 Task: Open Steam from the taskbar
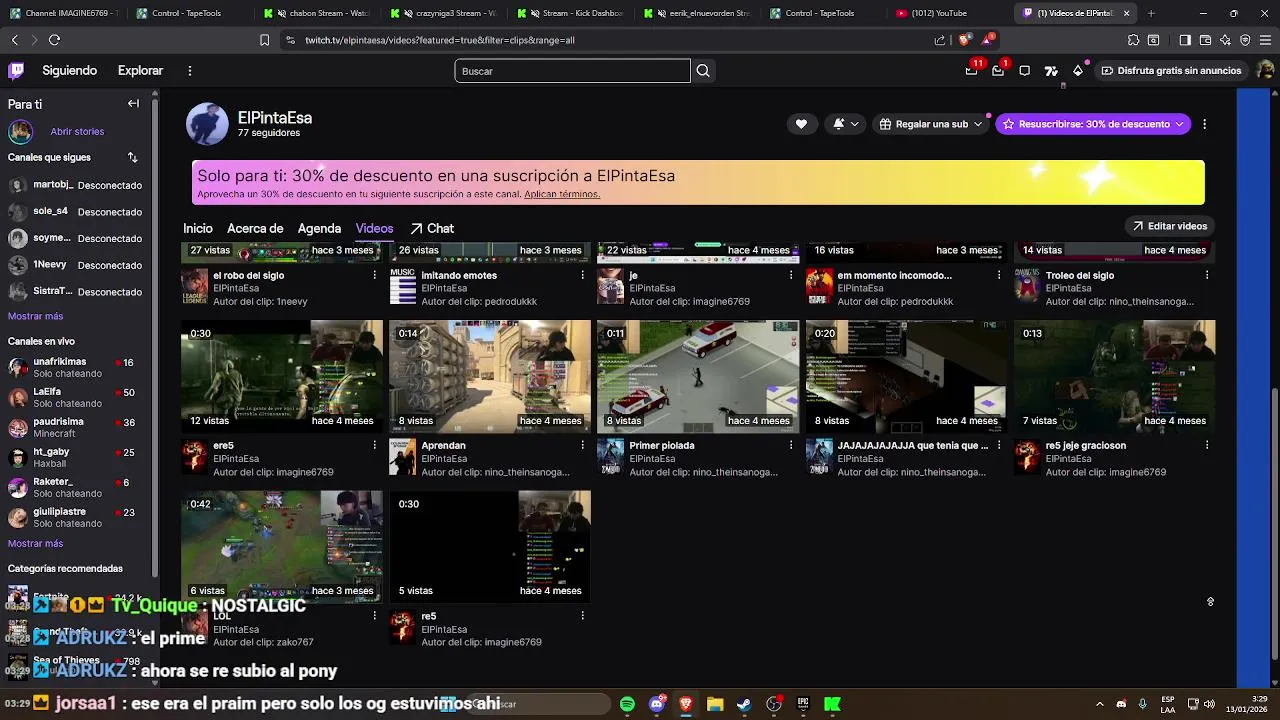744,704
